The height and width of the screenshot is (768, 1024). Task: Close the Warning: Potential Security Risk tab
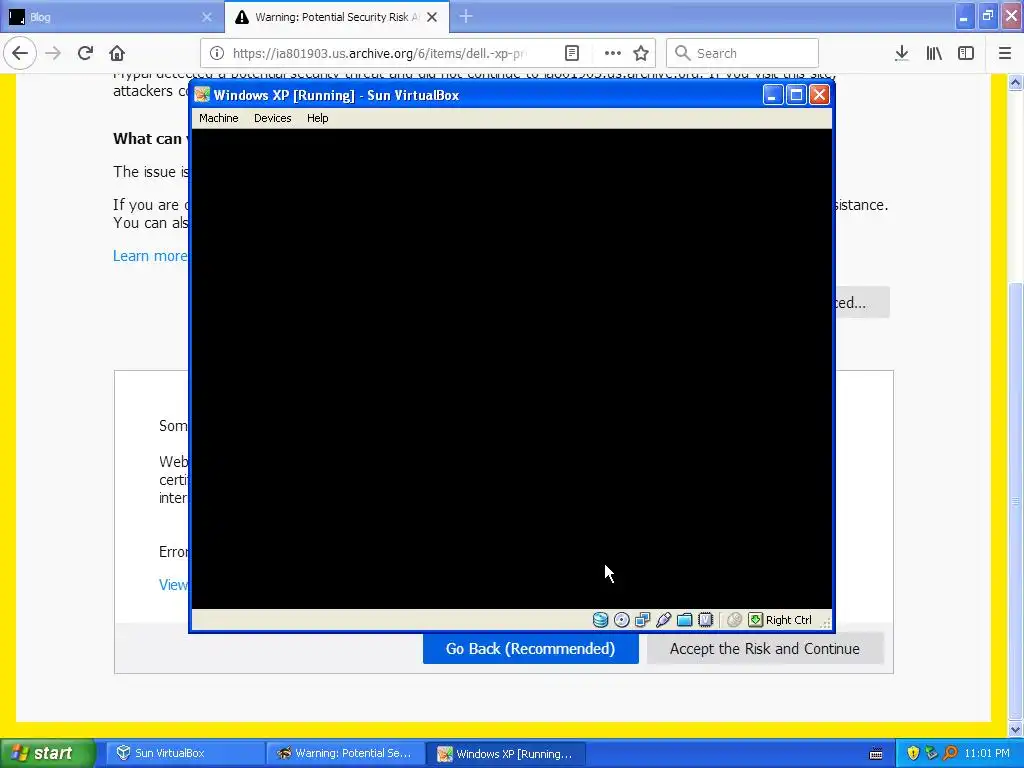[x=432, y=17]
